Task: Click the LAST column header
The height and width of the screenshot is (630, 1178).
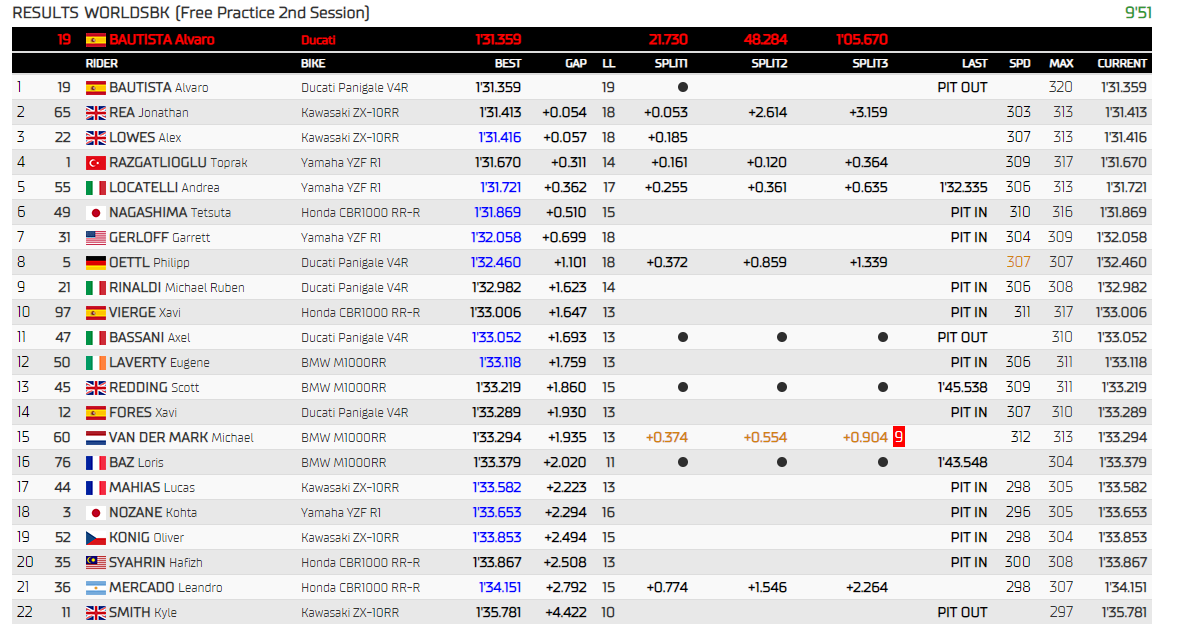Action: point(974,64)
